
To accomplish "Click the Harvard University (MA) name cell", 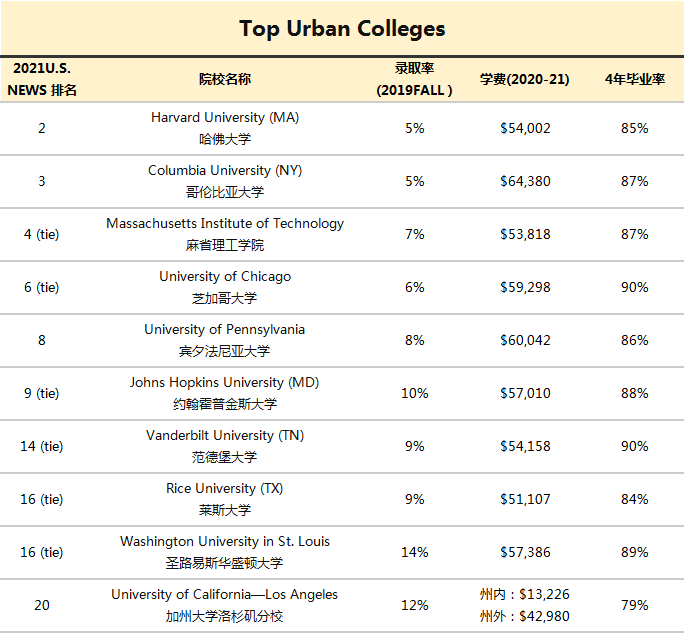I will (225, 118).
